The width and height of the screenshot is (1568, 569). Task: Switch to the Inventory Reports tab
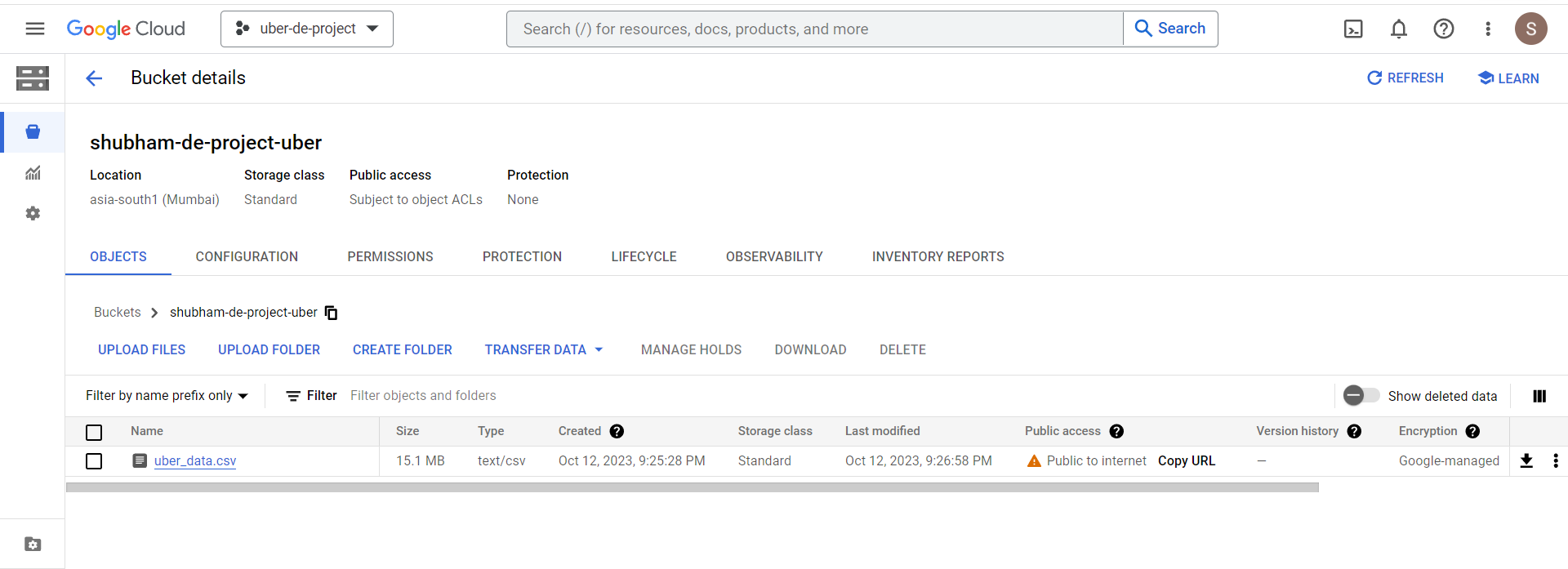[x=938, y=256]
